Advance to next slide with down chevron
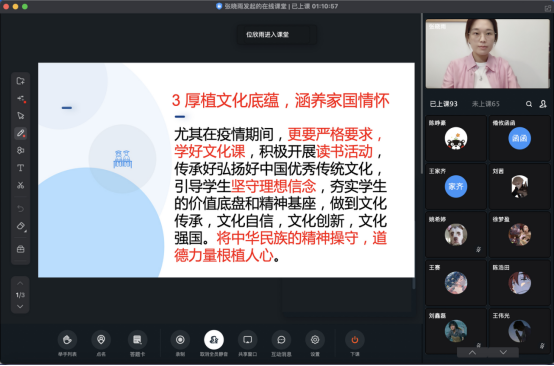This screenshot has width=554, height=366. point(20,306)
